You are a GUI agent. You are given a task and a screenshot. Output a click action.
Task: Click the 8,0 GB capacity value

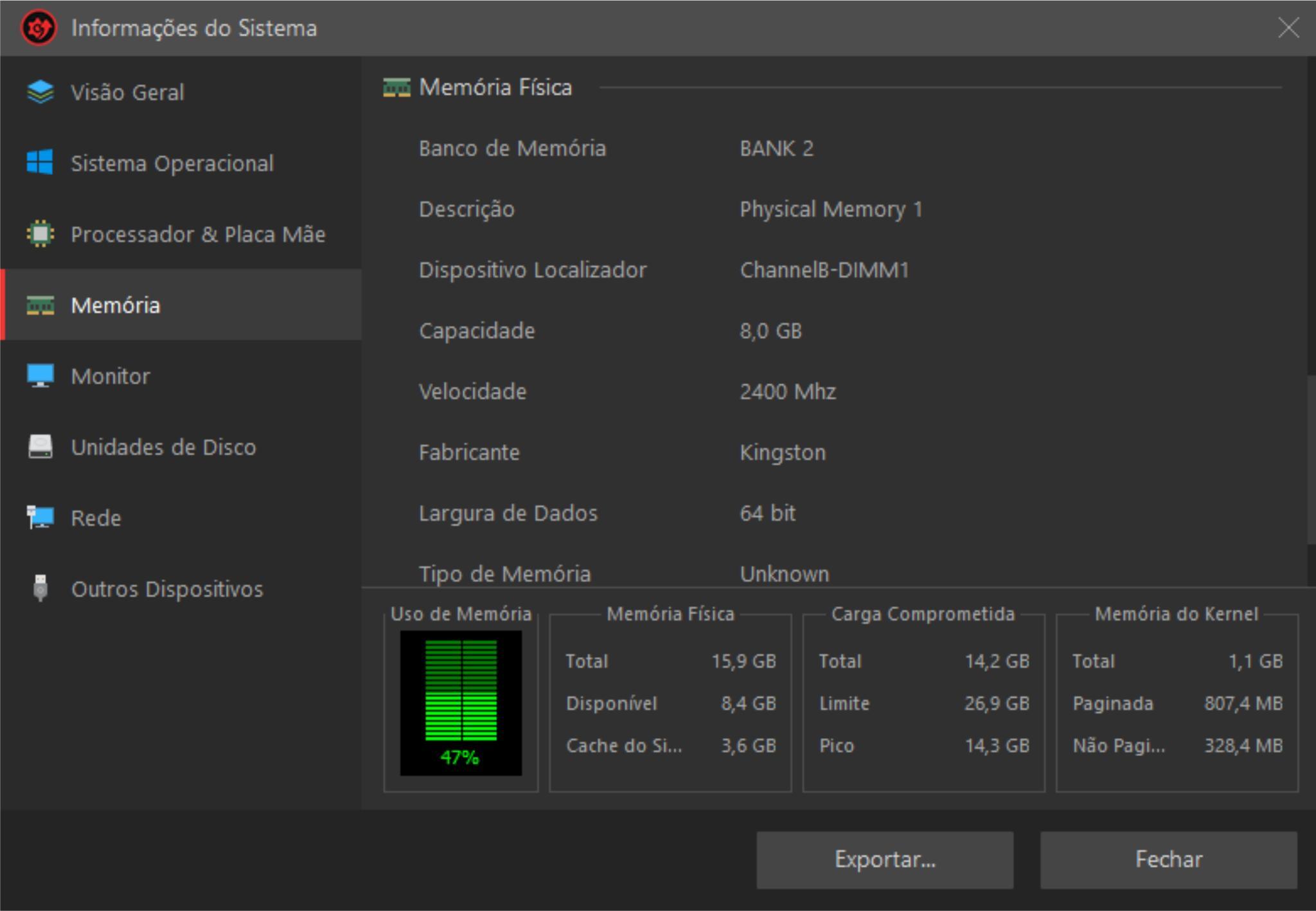pos(771,331)
